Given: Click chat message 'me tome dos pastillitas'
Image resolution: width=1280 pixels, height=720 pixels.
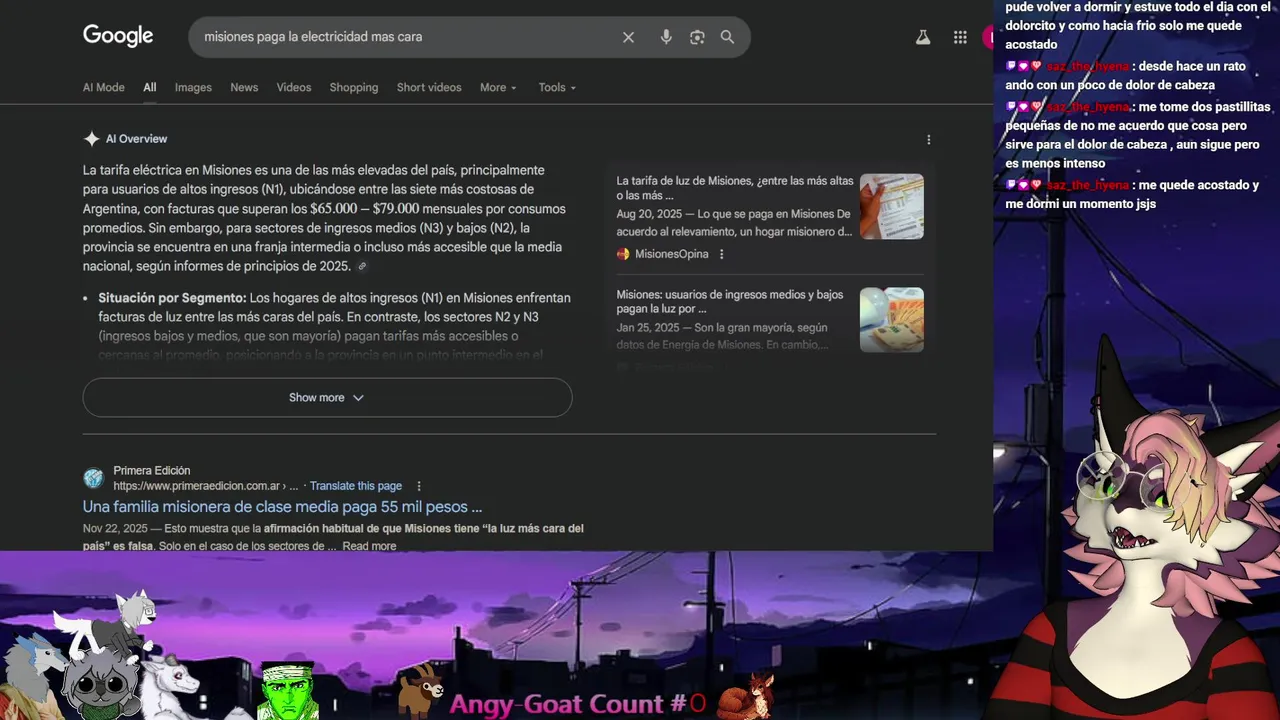Looking at the screenshot, I should (x=1138, y=135).
